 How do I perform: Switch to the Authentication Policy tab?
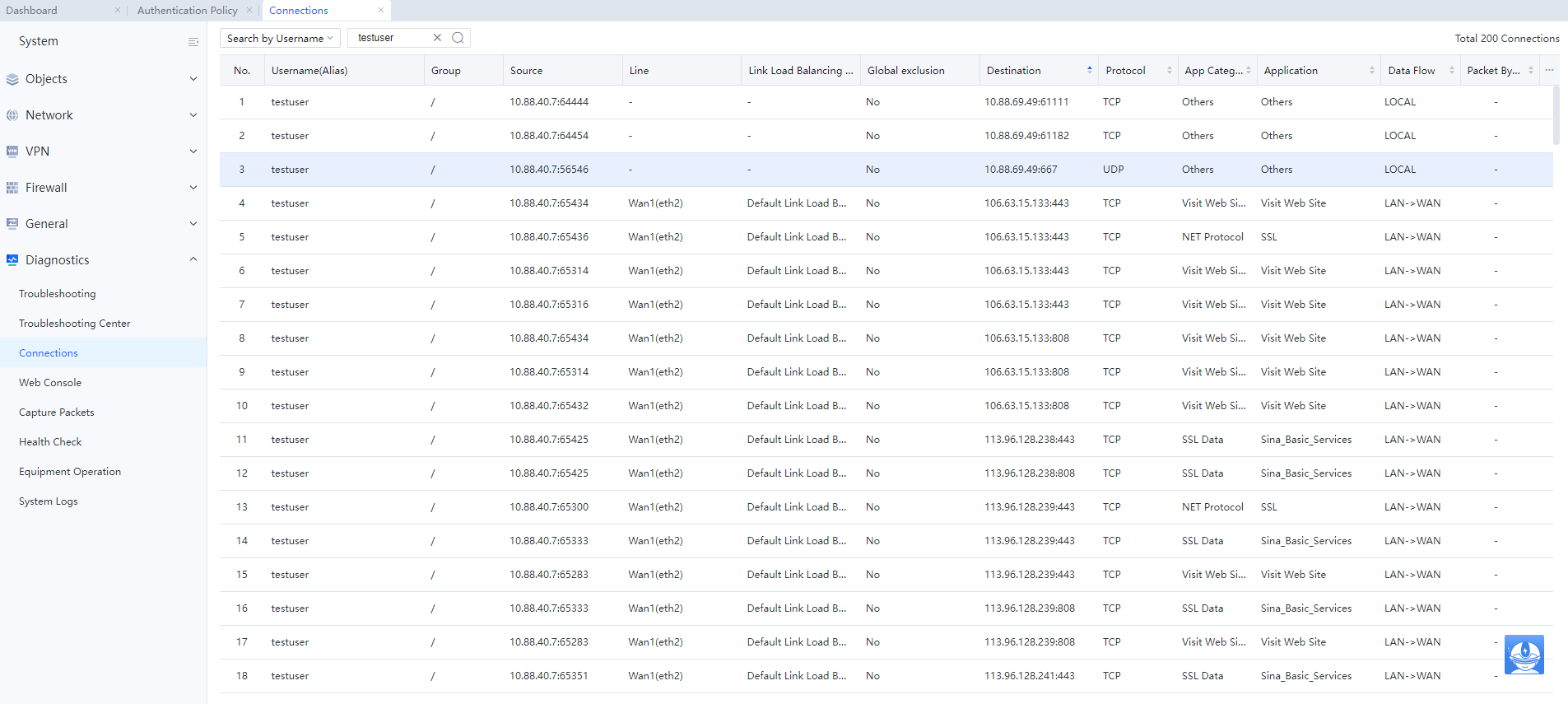tap(187, 11)
